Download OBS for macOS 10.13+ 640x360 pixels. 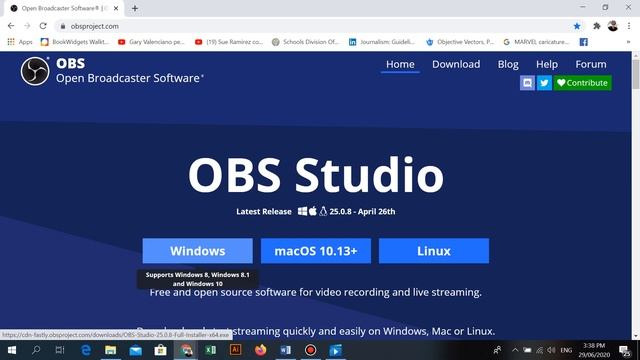pos(316,251)
